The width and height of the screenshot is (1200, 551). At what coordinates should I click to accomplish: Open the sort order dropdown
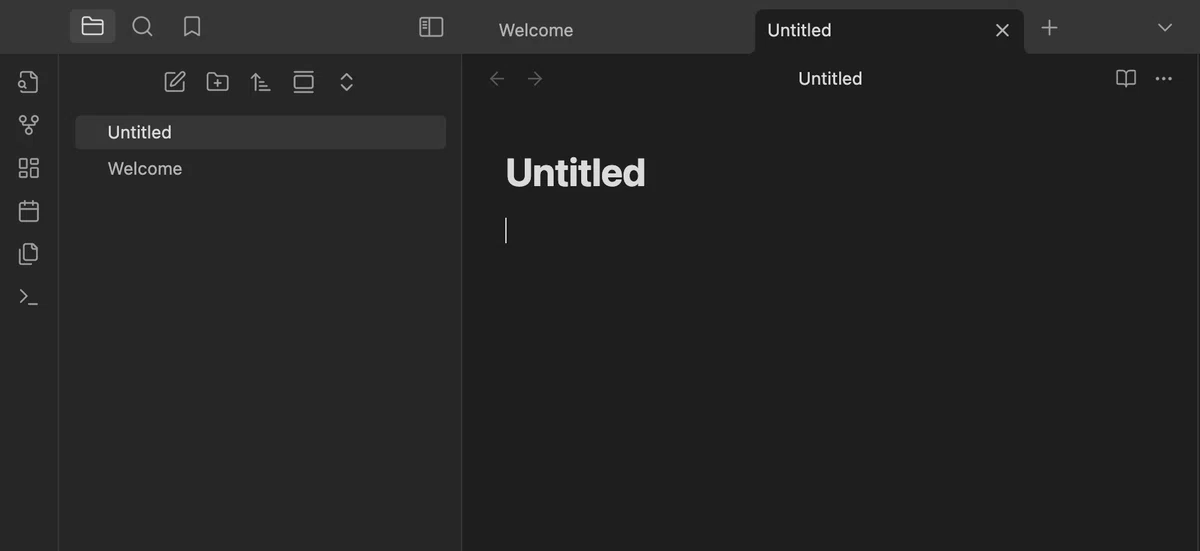261,82
